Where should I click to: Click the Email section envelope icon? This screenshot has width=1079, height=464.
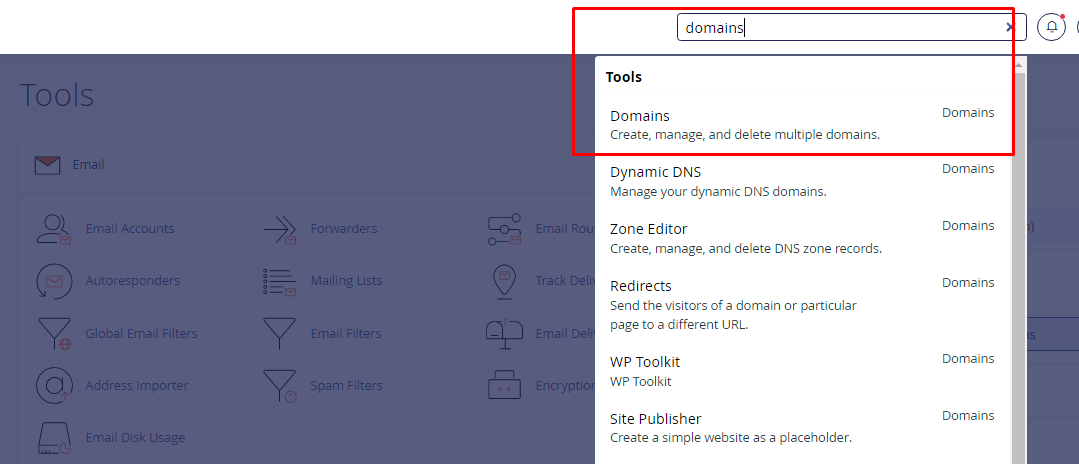click(x=47, y=165)
